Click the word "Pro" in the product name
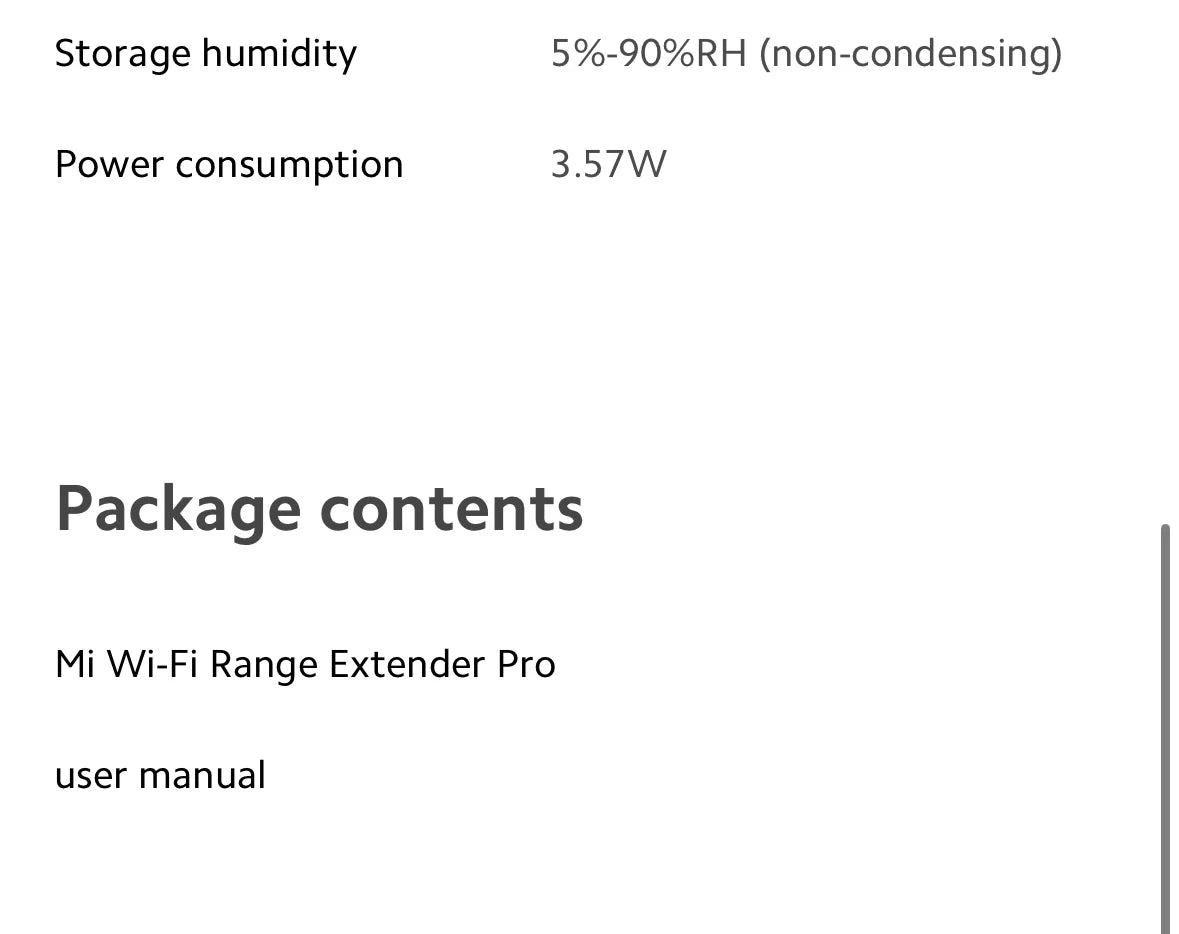 [x=526, y=664]
